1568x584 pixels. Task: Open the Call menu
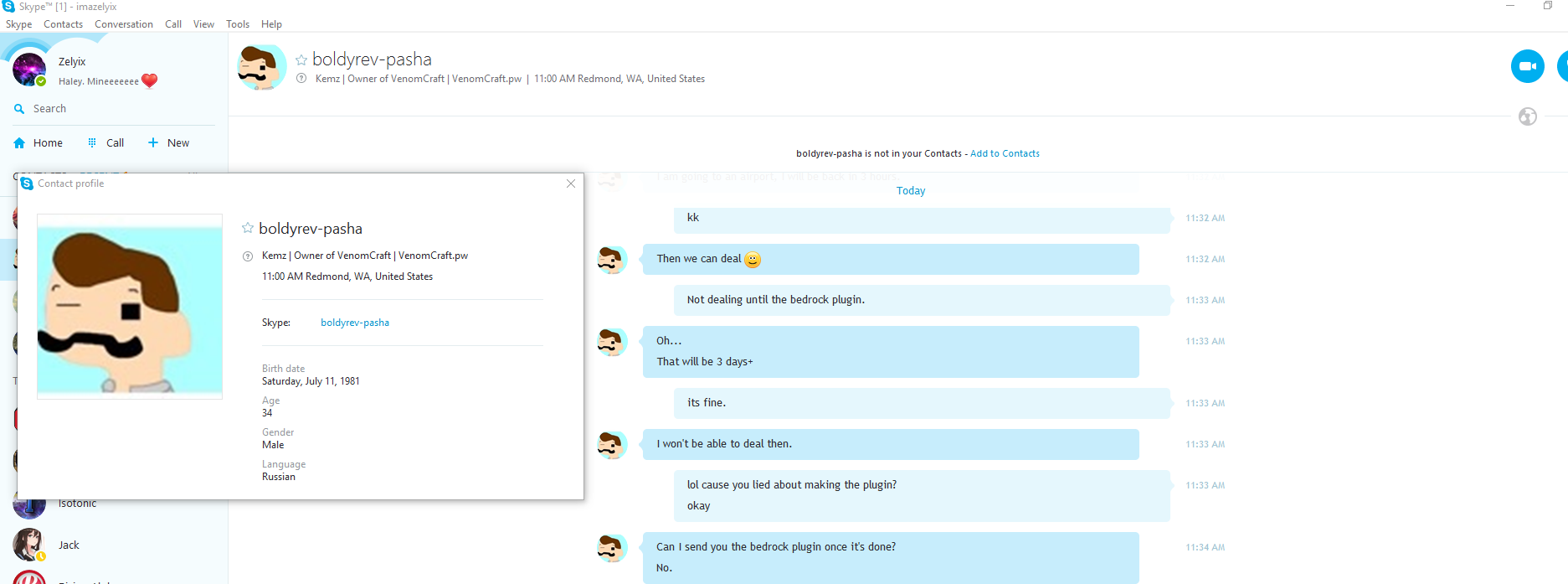point(173,24)
